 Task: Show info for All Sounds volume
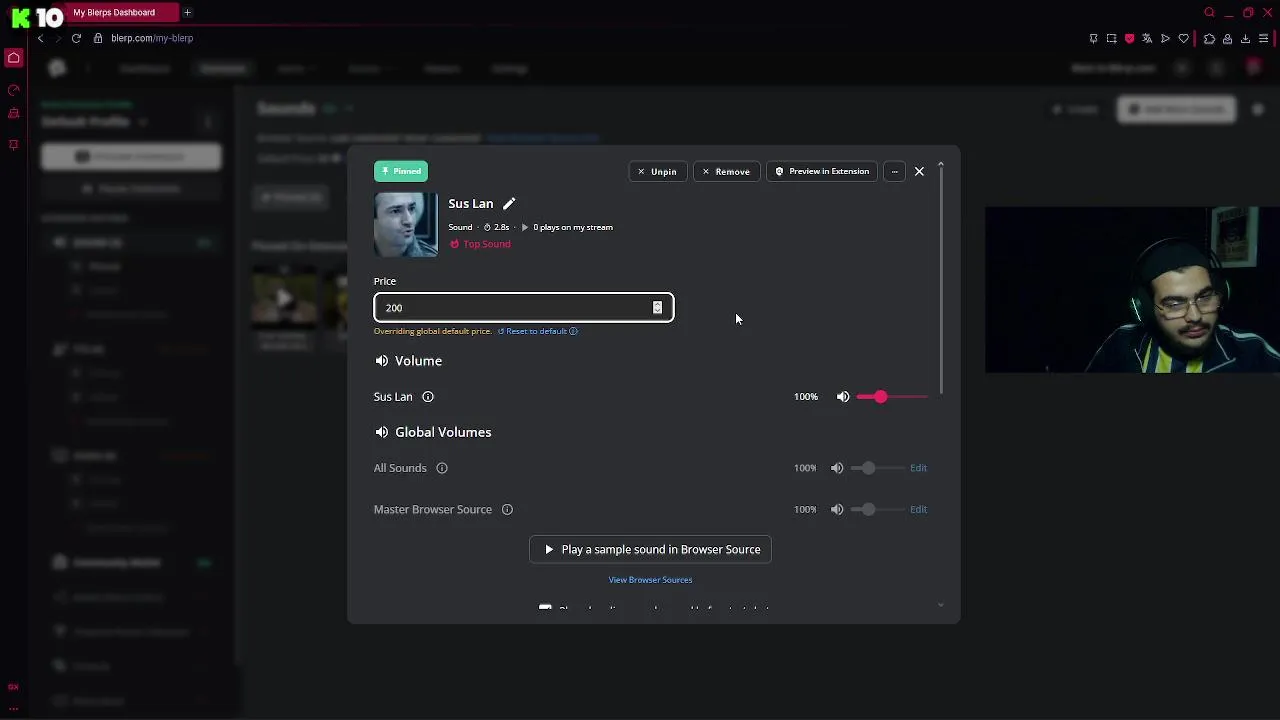tap(442, 468)
